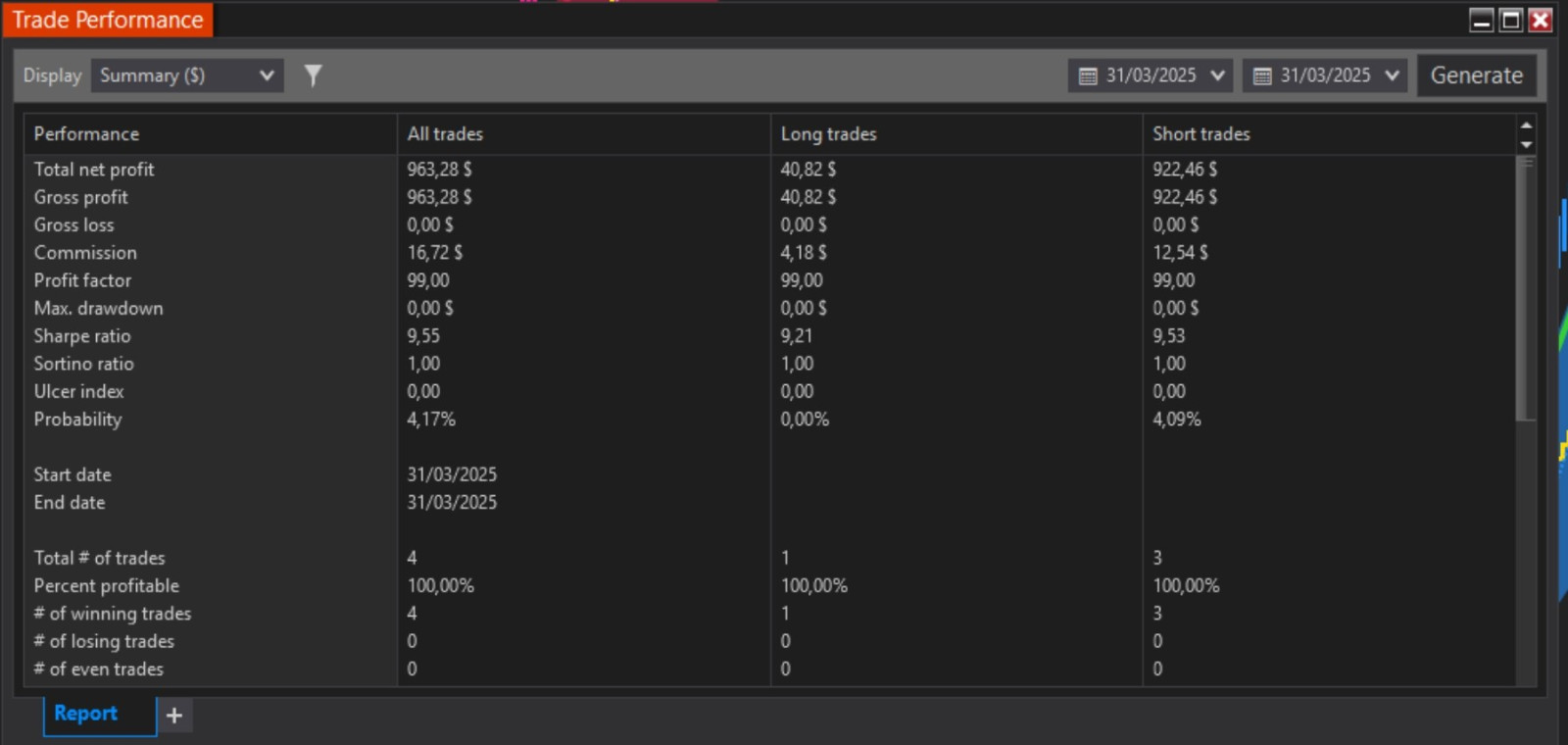Viewport: 1568px width, 745px height.
Task: Select the Sharpe ratio row label
Action: point(82,336)
